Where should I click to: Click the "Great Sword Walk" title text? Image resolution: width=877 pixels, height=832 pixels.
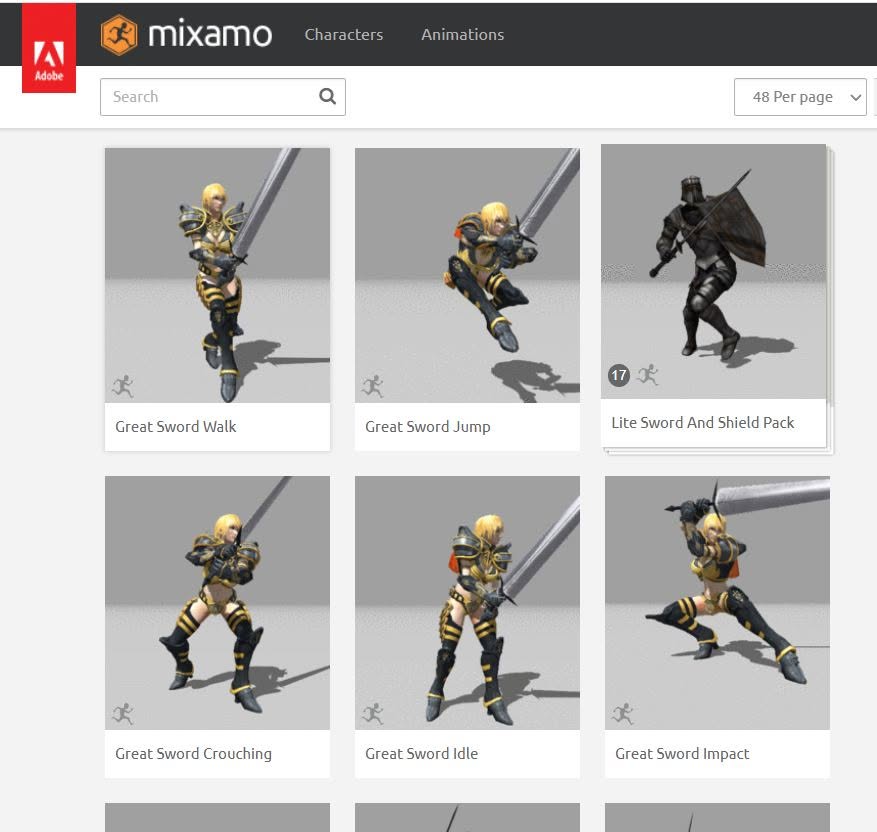pos(176,427)
